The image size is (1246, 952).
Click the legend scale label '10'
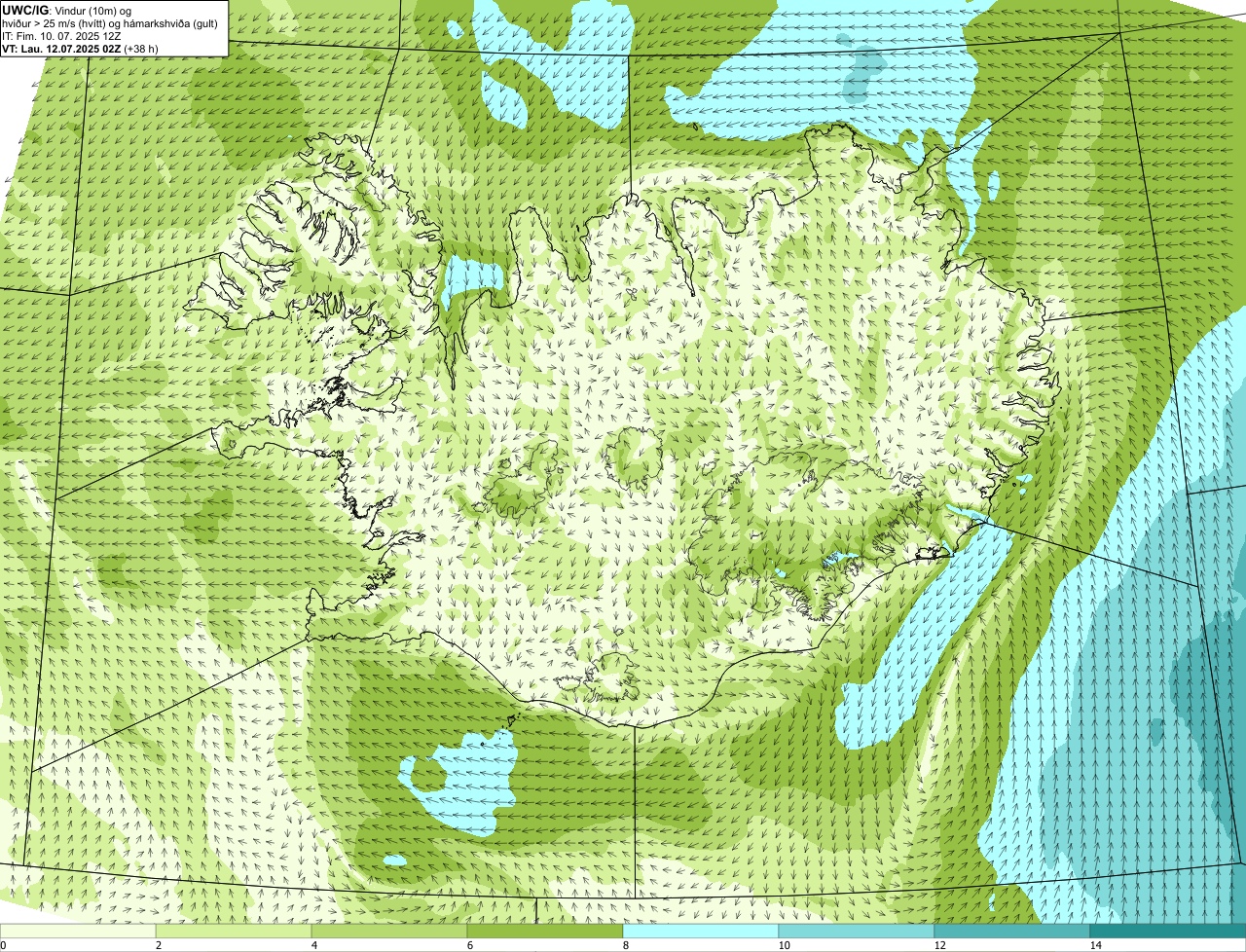click(784, 945)
